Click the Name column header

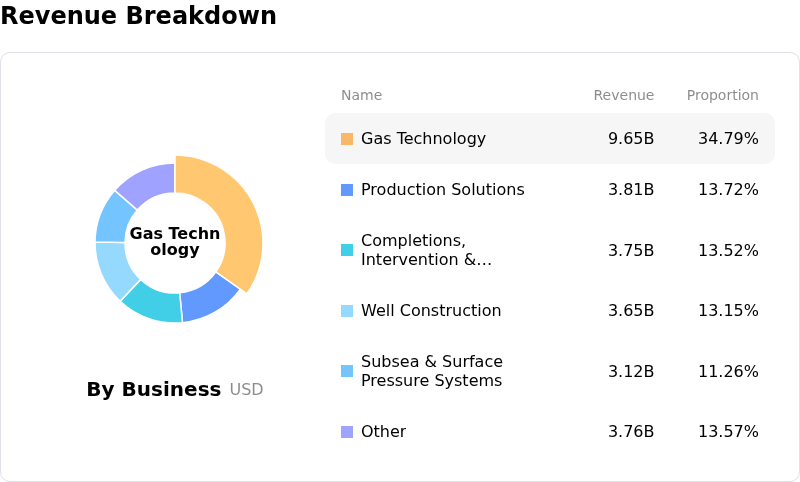(x=361, y=96)
